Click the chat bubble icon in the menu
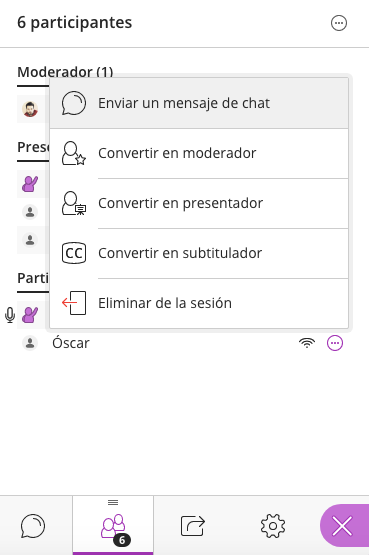 (74, 103)
